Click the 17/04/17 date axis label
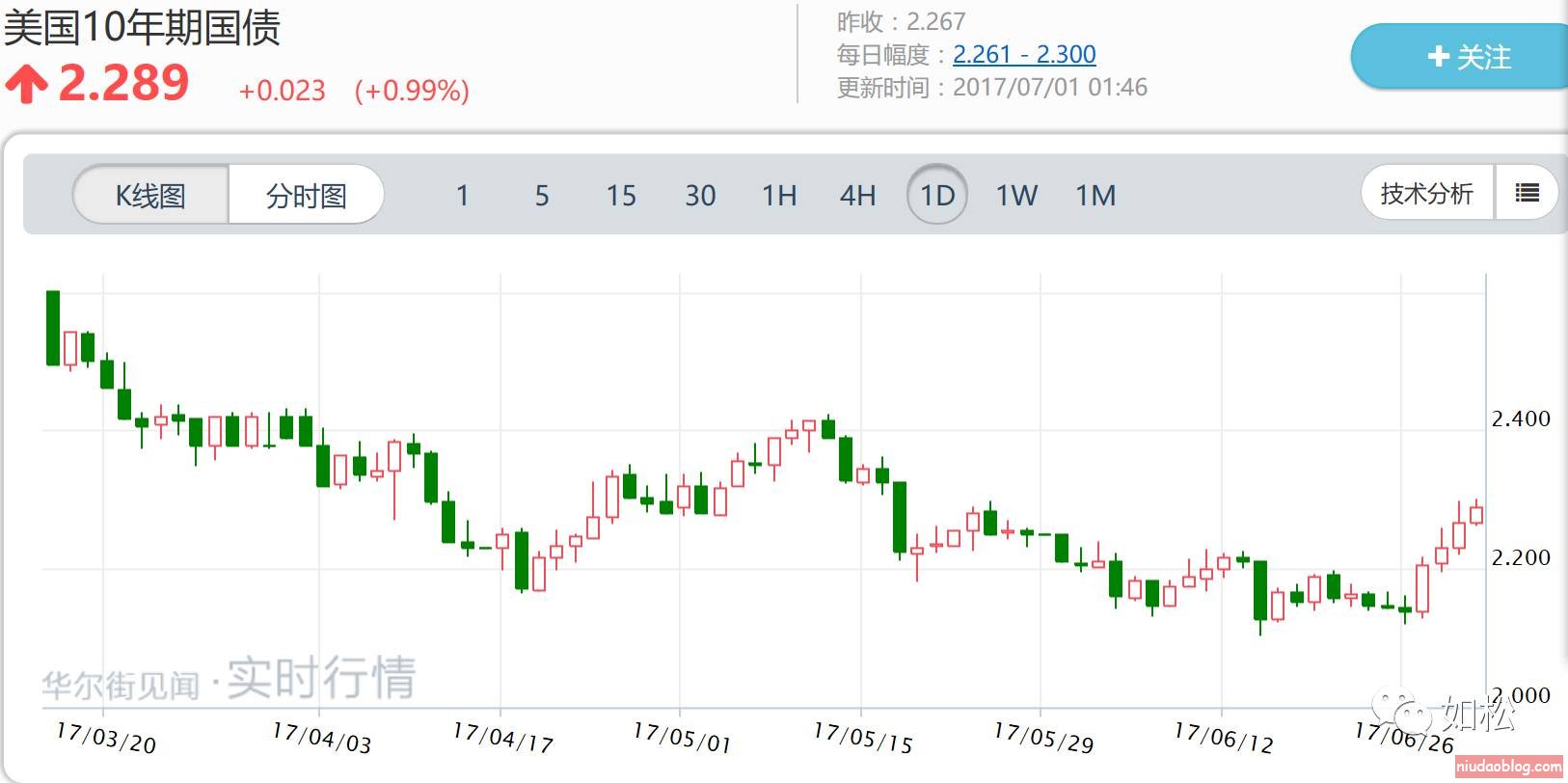Image resolution: width=1568 pixels, height=783 pixels. tap(502, 738)
